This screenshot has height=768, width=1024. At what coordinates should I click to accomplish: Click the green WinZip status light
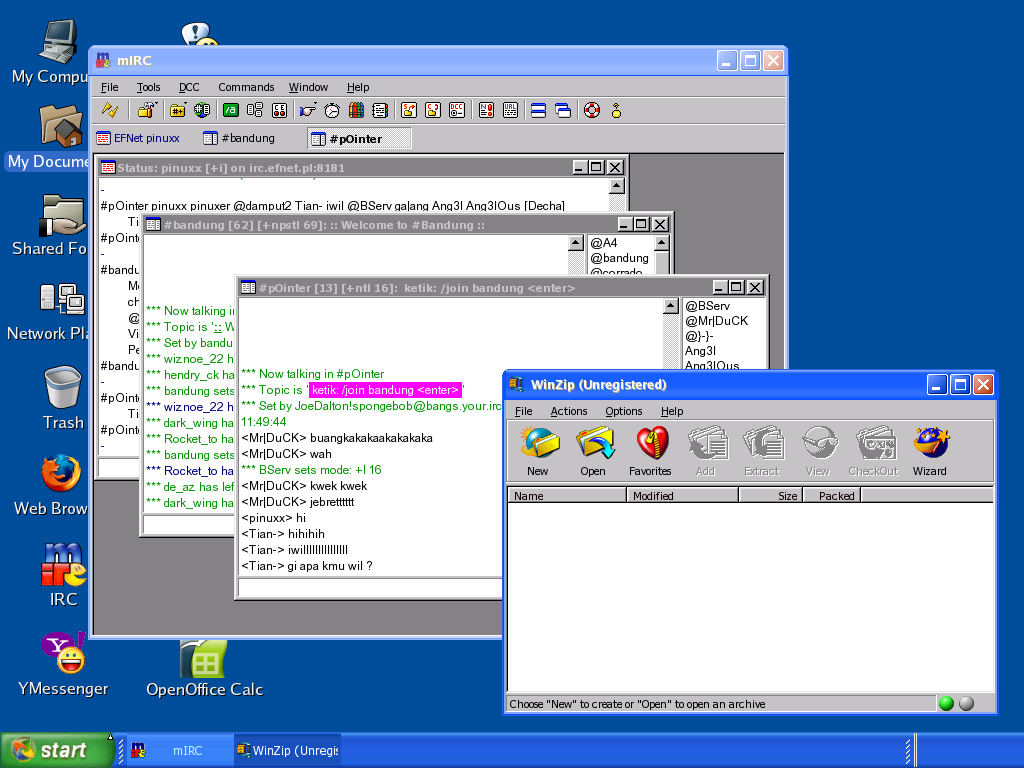[x=946, y=703]
